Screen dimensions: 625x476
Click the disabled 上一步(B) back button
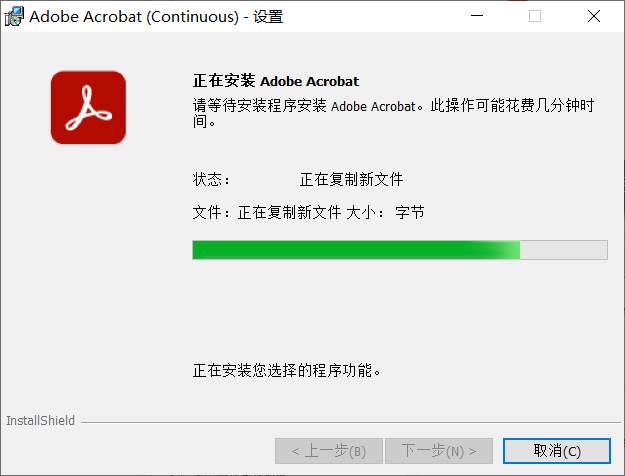click(x=329, y=451)
